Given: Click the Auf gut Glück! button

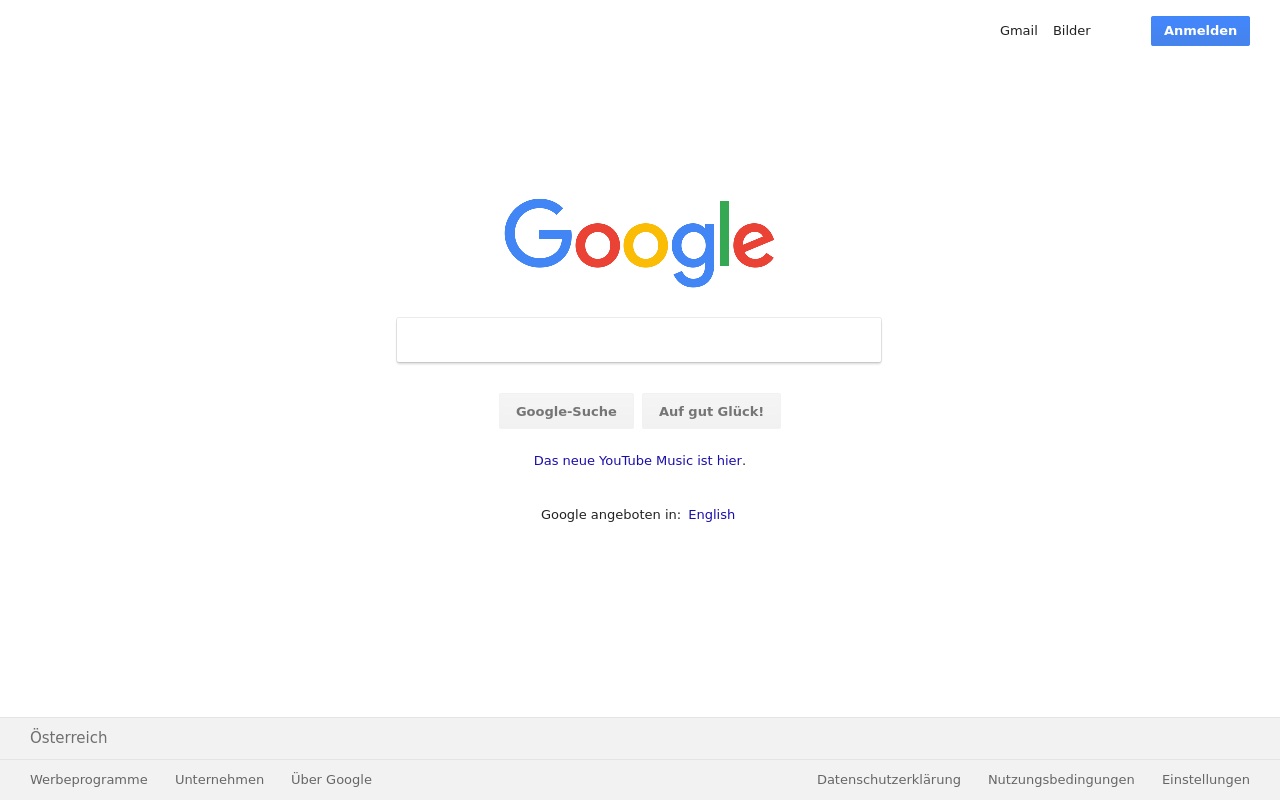Looking at the screenshot, I should tap(711, 411).
